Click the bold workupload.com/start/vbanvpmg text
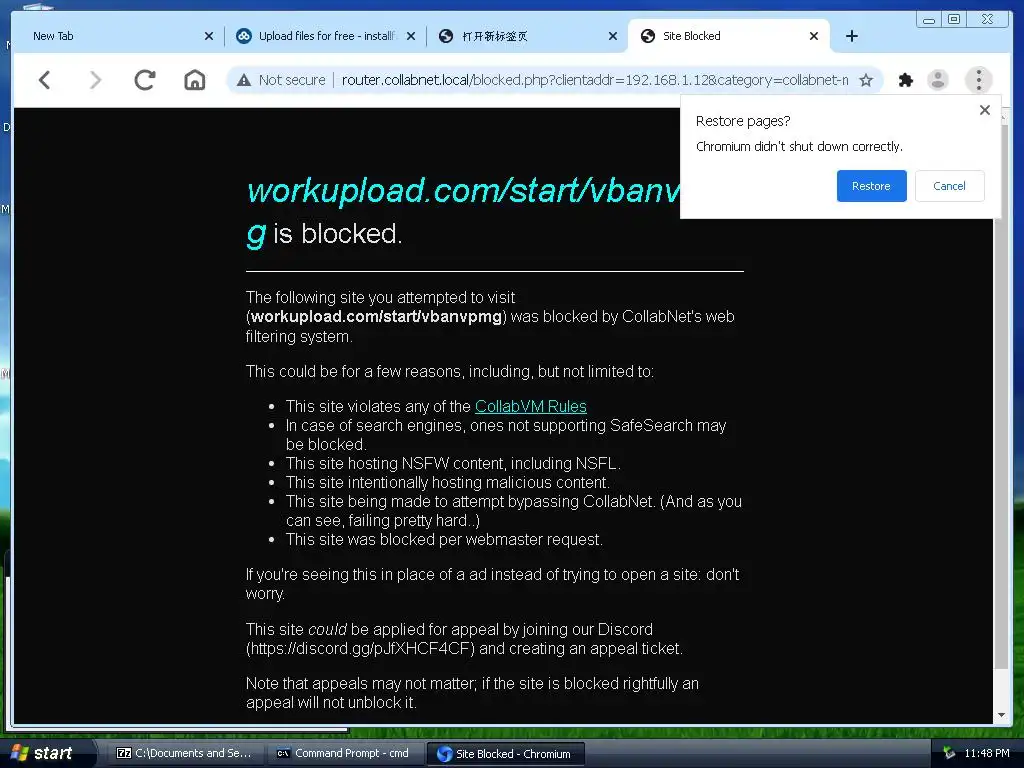Screen dimensions: 1024x768 pyautogui.click(x=376, y=317)
